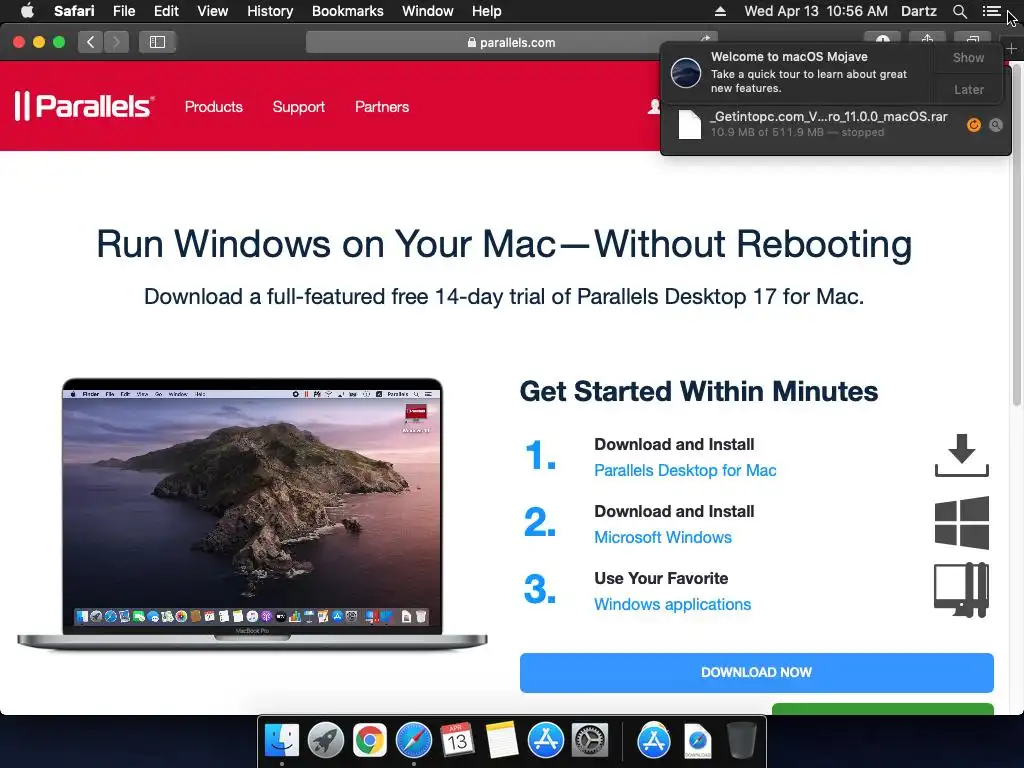Click the parallels.com address bar
Viewport: 1024px width, 768px height.
tap(511, 42)
